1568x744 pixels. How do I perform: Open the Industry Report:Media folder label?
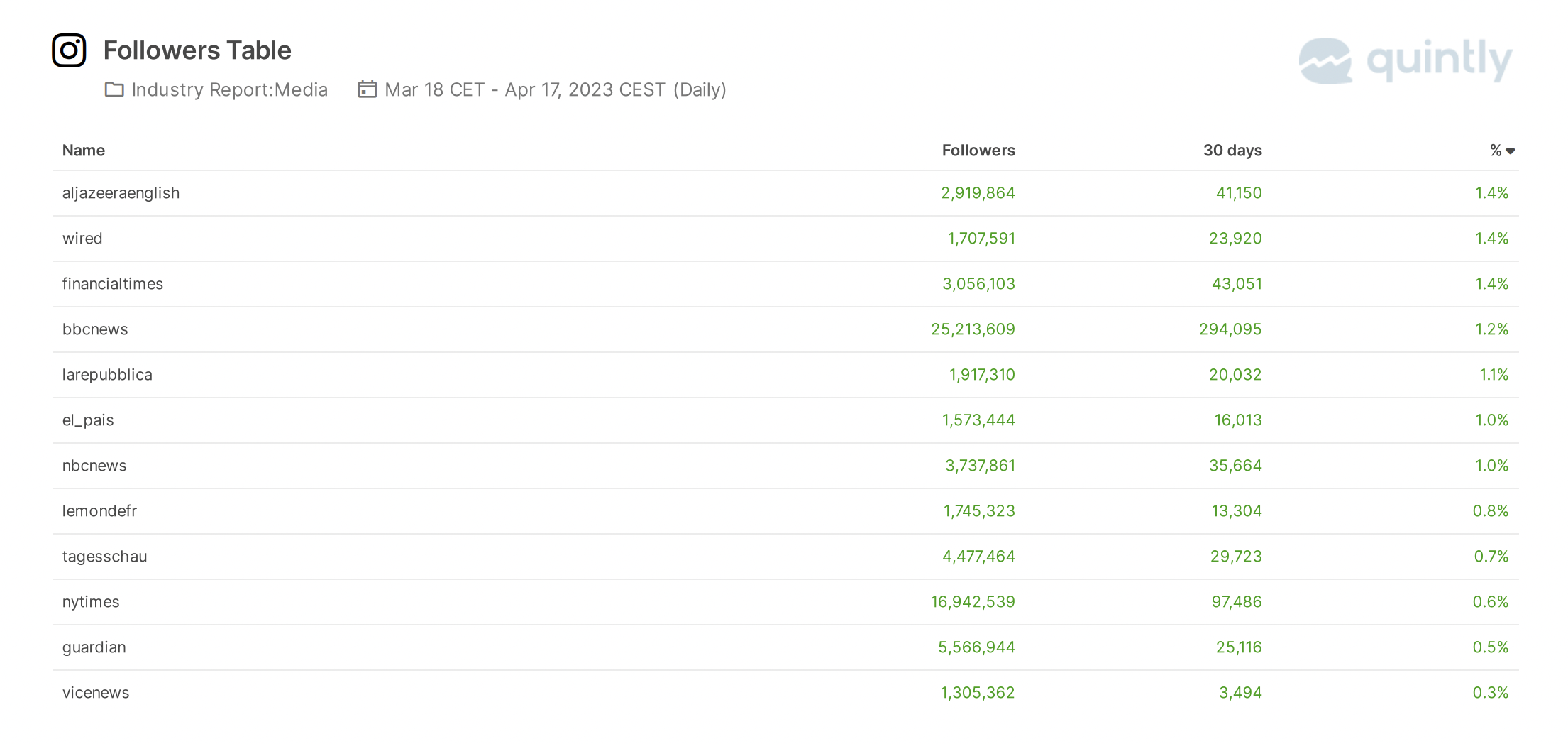tap(229, 89)
